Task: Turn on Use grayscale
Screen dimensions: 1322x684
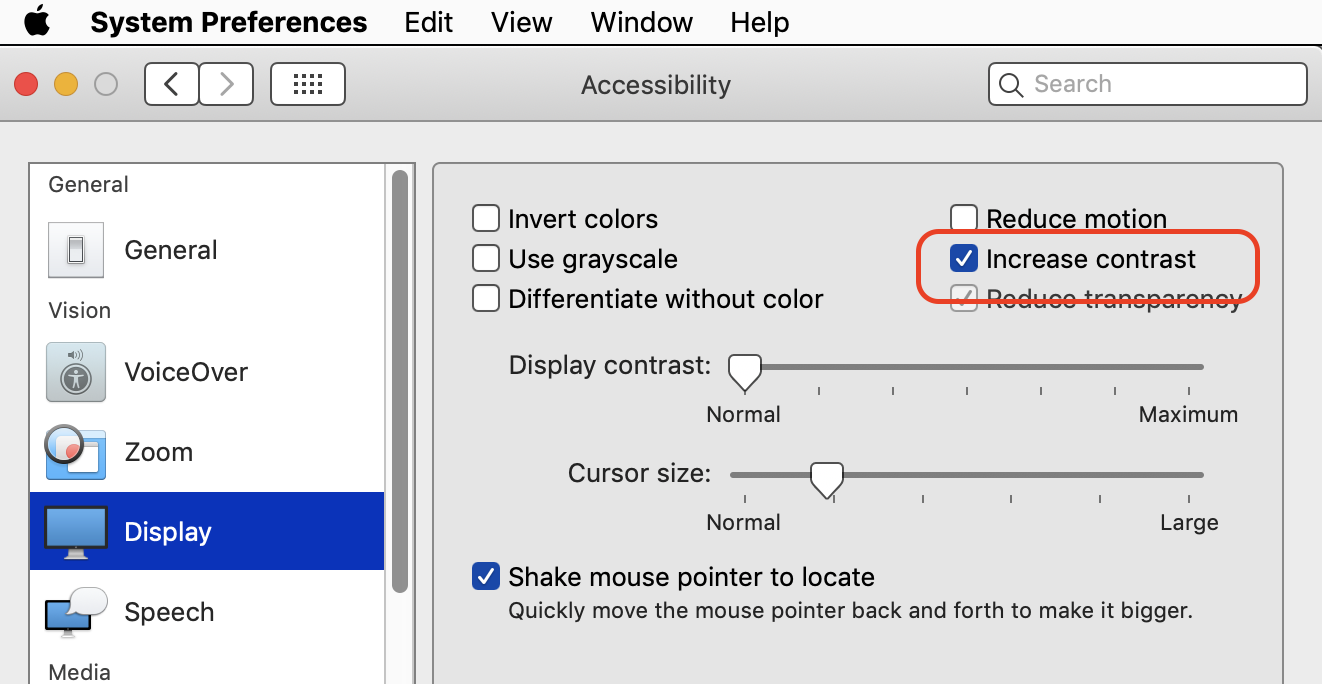Action: coord(486,259)
